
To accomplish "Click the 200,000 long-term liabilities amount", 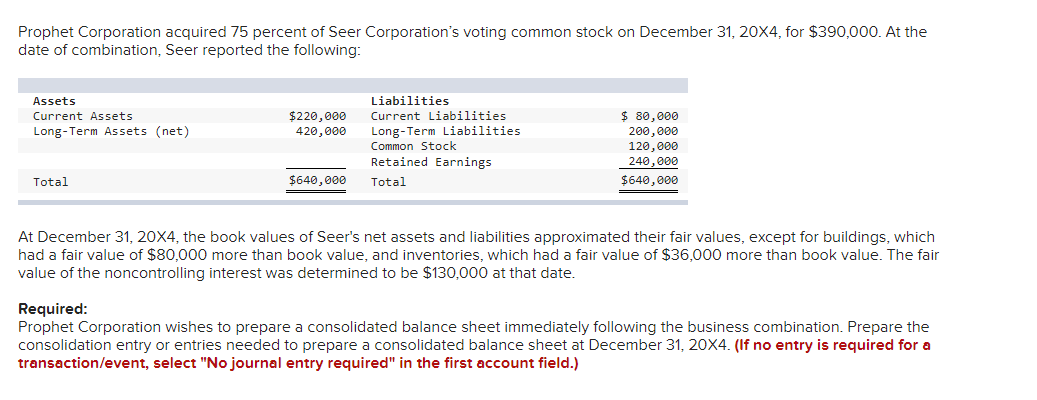I will (x=653, y=131).
